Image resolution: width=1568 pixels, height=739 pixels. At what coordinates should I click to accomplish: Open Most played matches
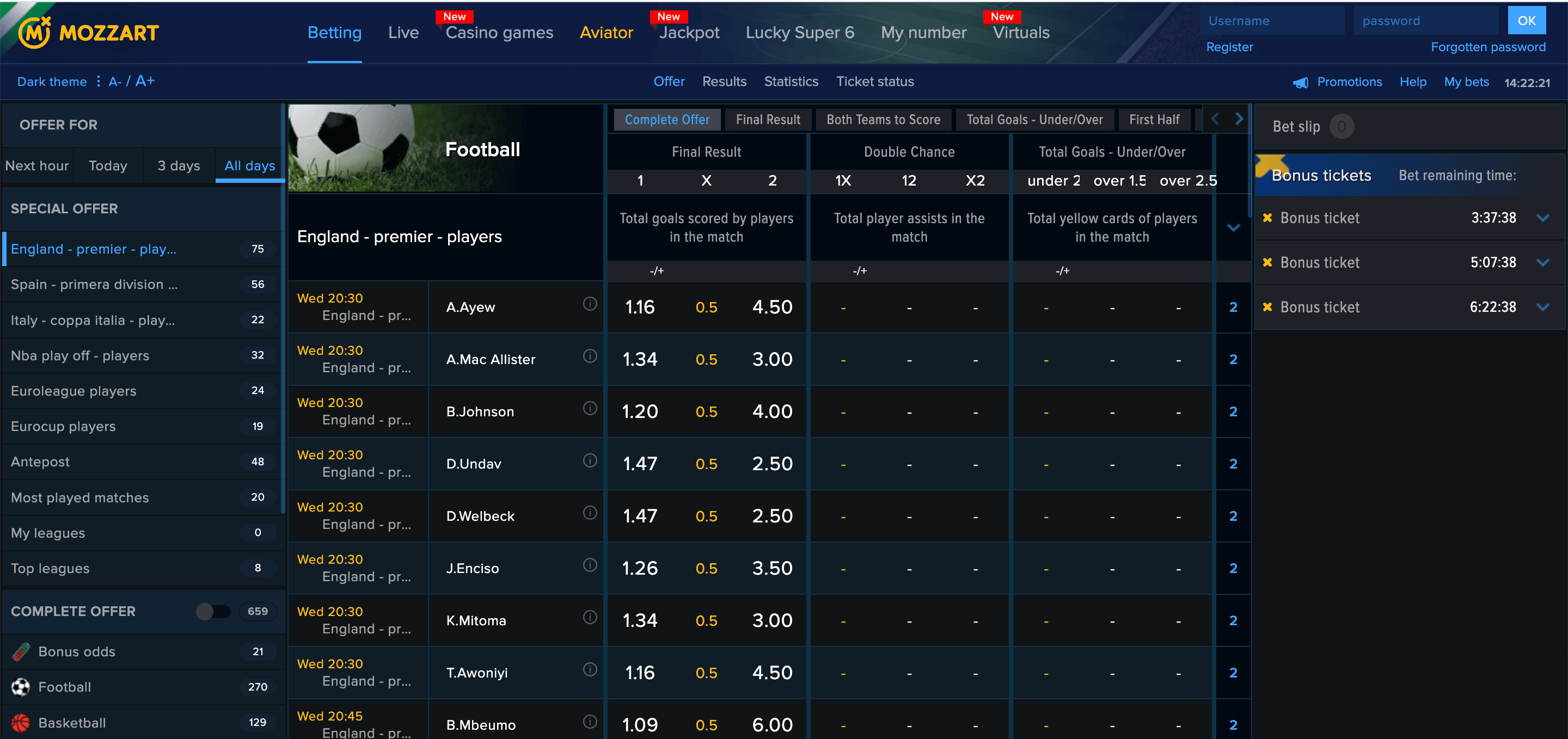point(143,497)
